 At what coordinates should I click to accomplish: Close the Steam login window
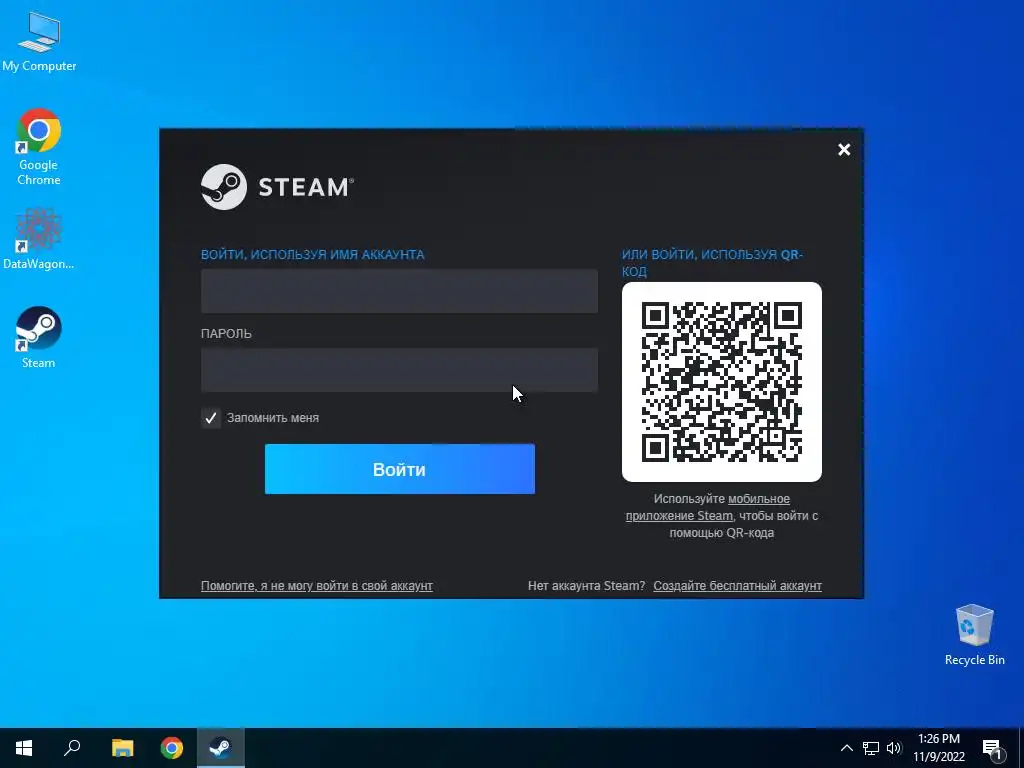click(x=844, y=150)
